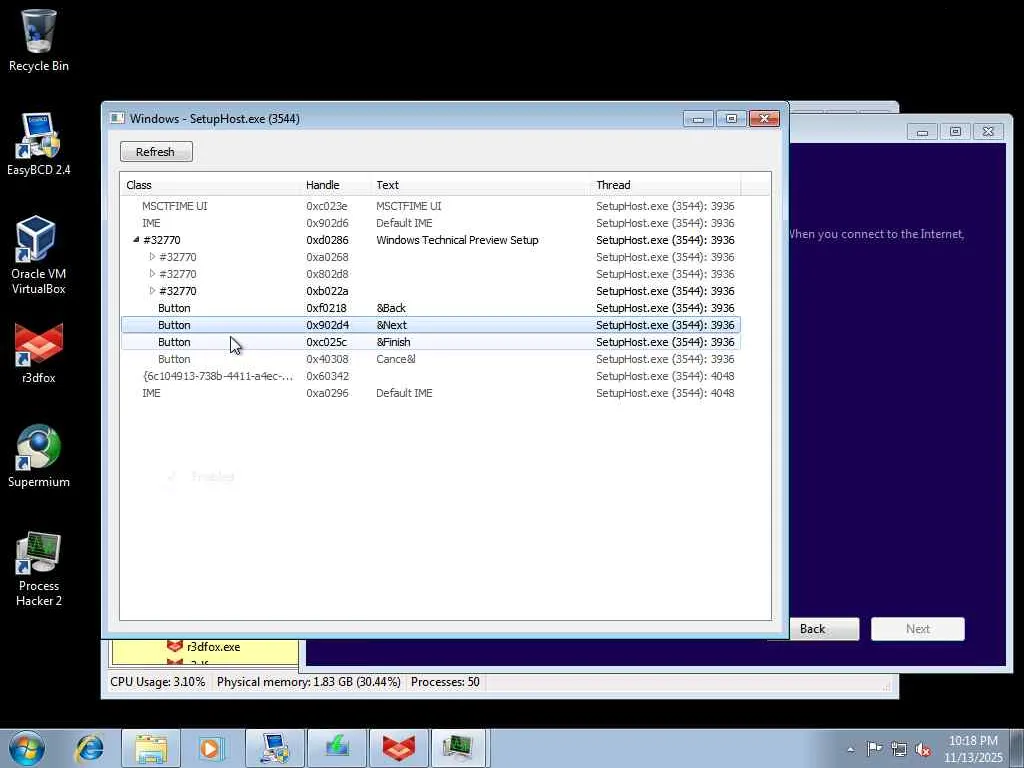Launch Internet Explorer from the taskbar

pos(89,748)
